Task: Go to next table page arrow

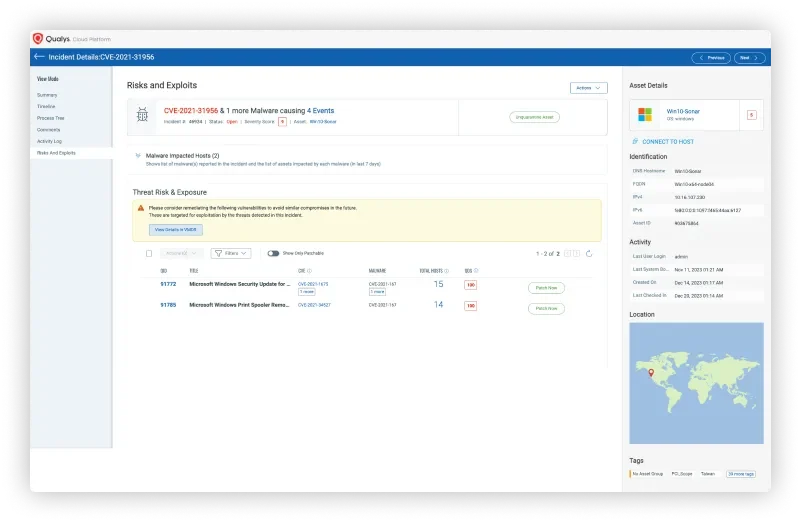Action: [576, 253]
